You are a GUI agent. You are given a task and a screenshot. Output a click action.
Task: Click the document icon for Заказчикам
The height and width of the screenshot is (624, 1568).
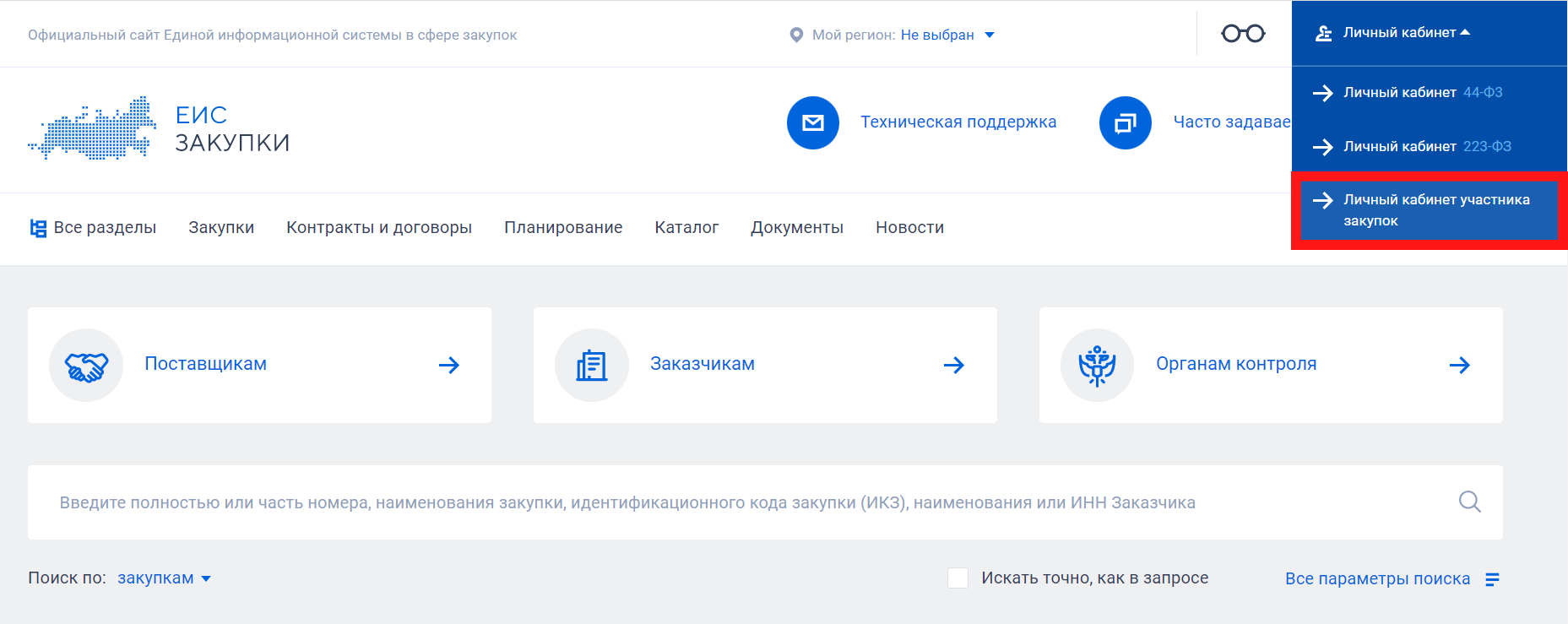point(591,366)
